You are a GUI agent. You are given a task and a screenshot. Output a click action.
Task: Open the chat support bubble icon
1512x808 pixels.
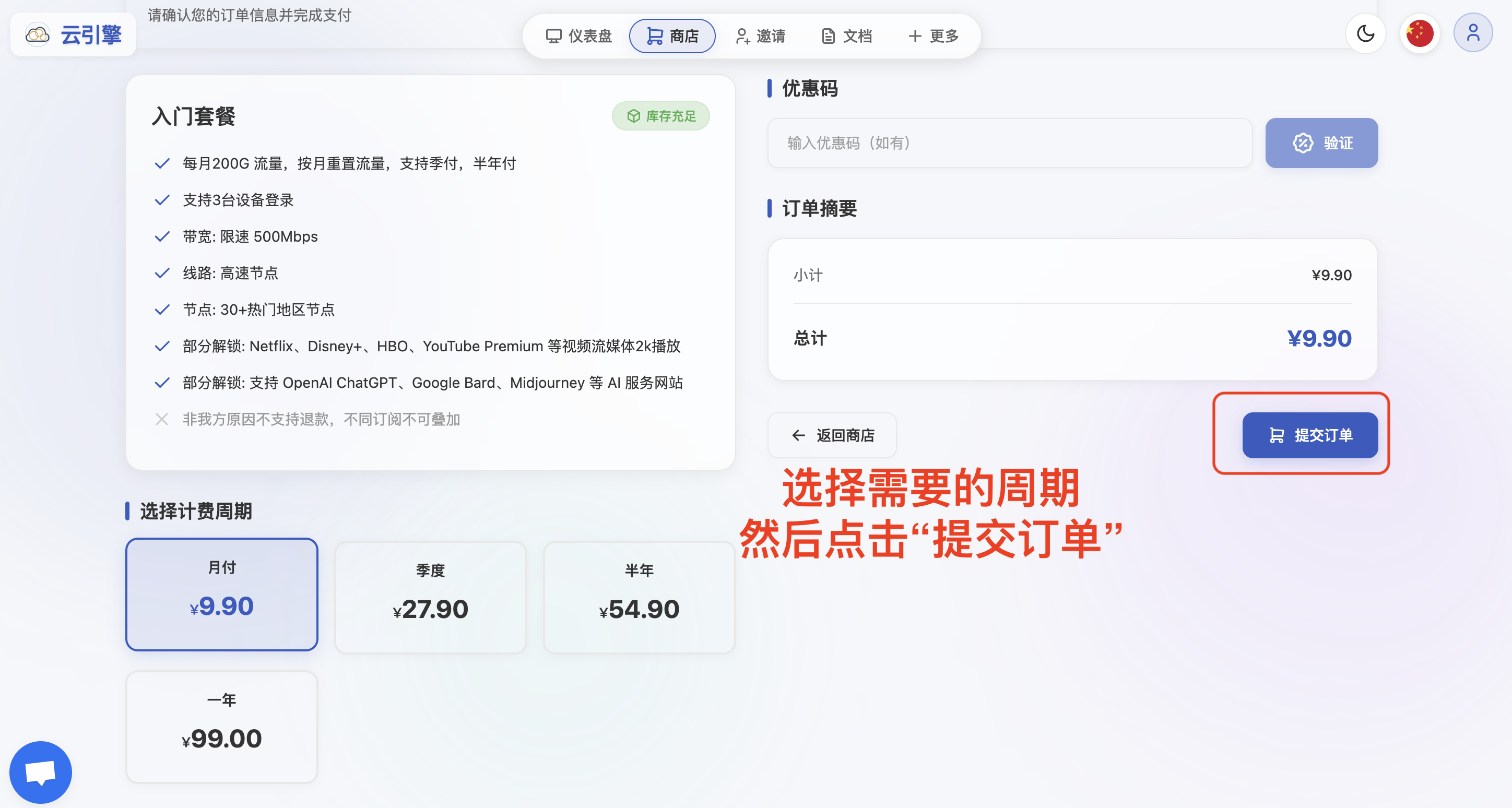[41, 771]
